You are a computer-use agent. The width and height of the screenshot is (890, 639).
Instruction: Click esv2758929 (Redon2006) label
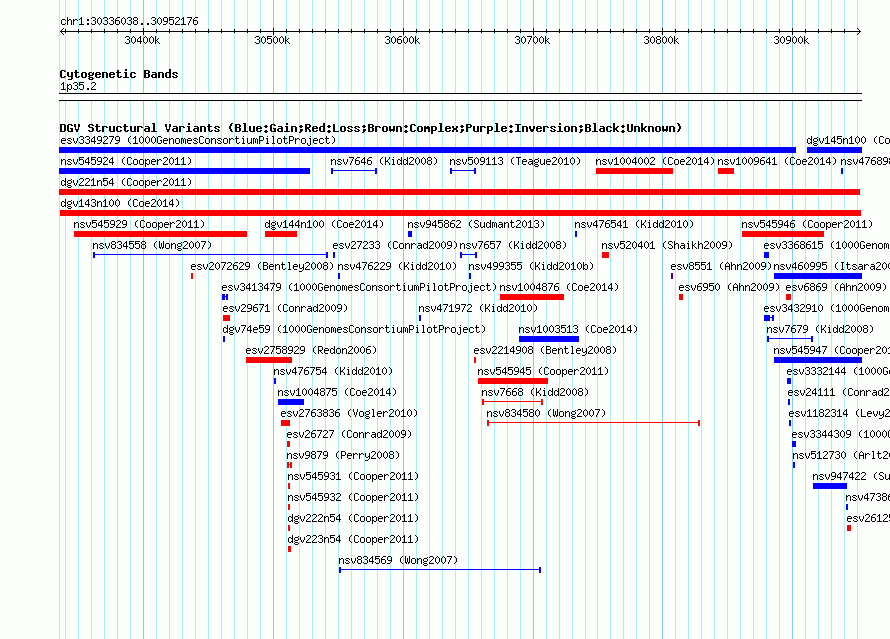(x=311, y=350)
